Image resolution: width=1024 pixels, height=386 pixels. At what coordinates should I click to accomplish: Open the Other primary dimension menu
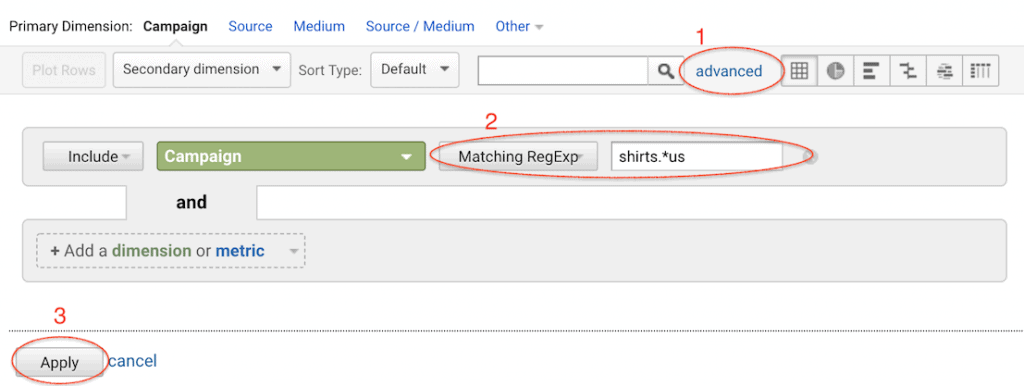(x=519, y=27)
